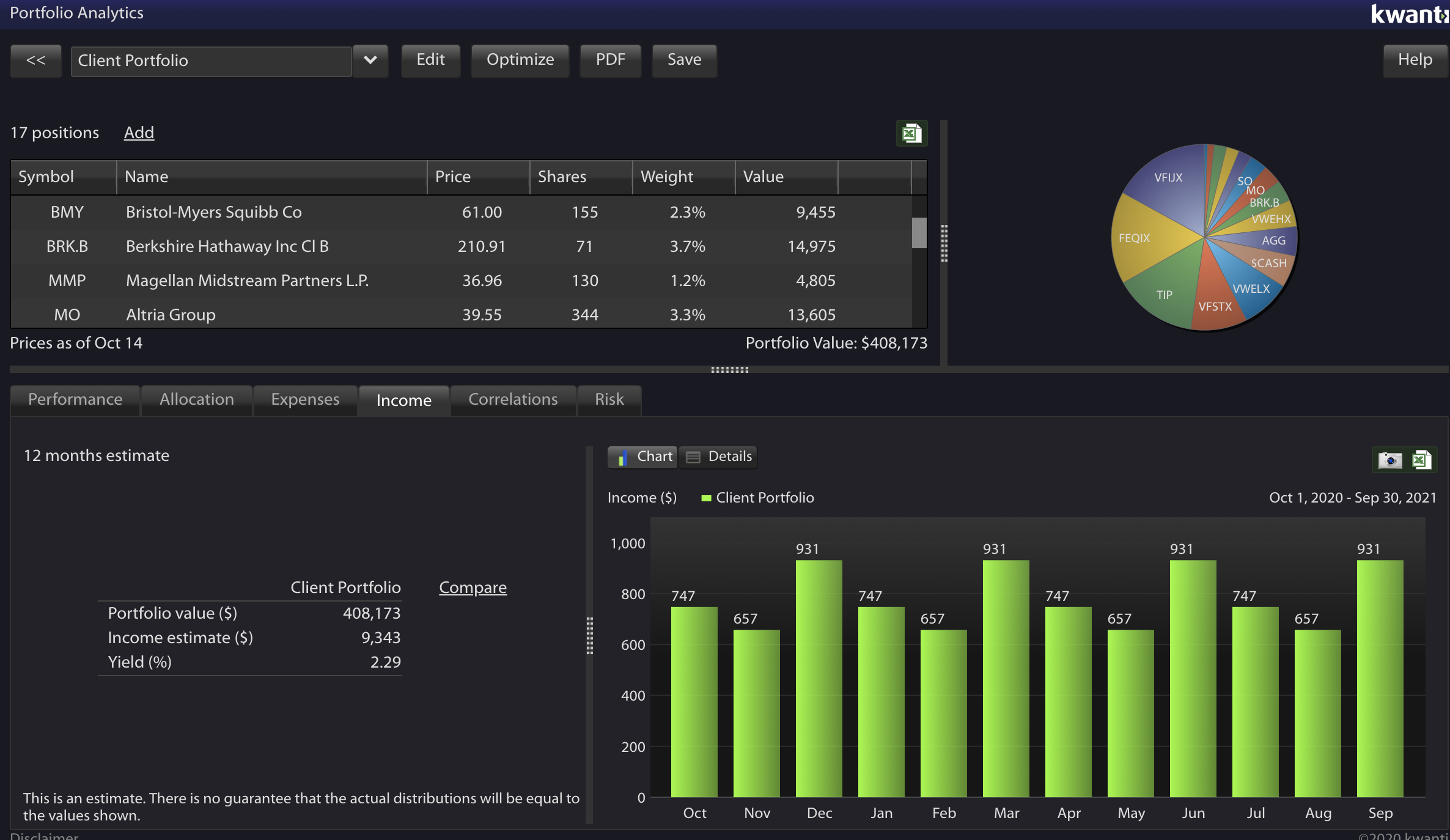This screenshot has width=1450, height=840.
Task: Export positions table to Excel
Action: (x=911, y=133)
